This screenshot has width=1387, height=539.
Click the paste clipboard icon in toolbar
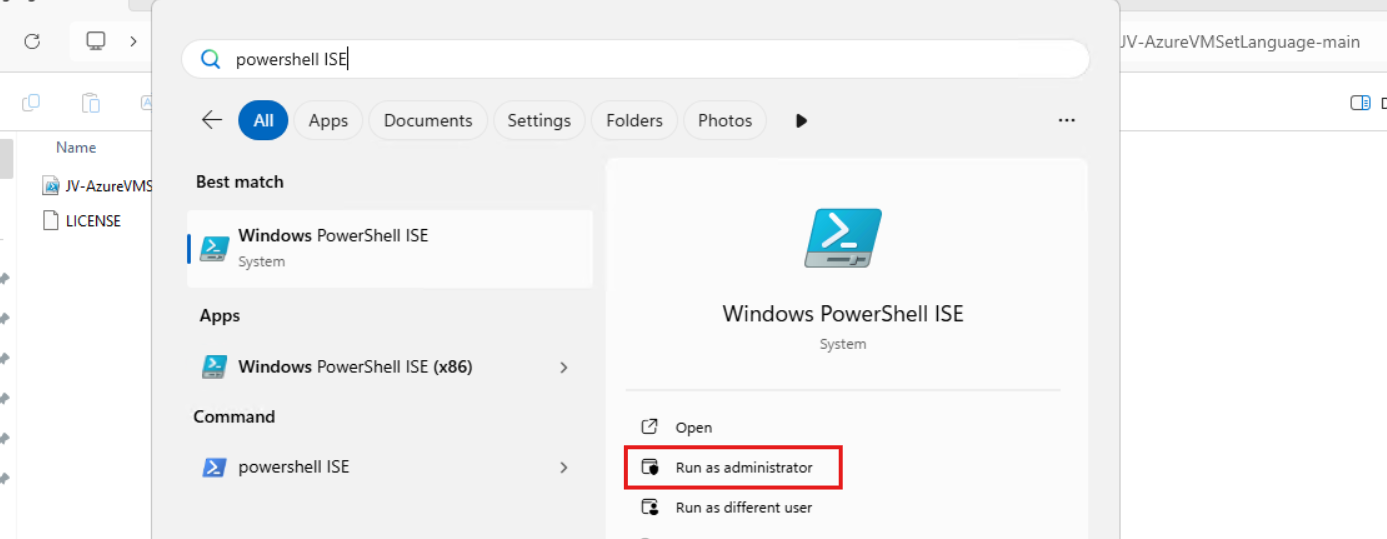point(90,102)
